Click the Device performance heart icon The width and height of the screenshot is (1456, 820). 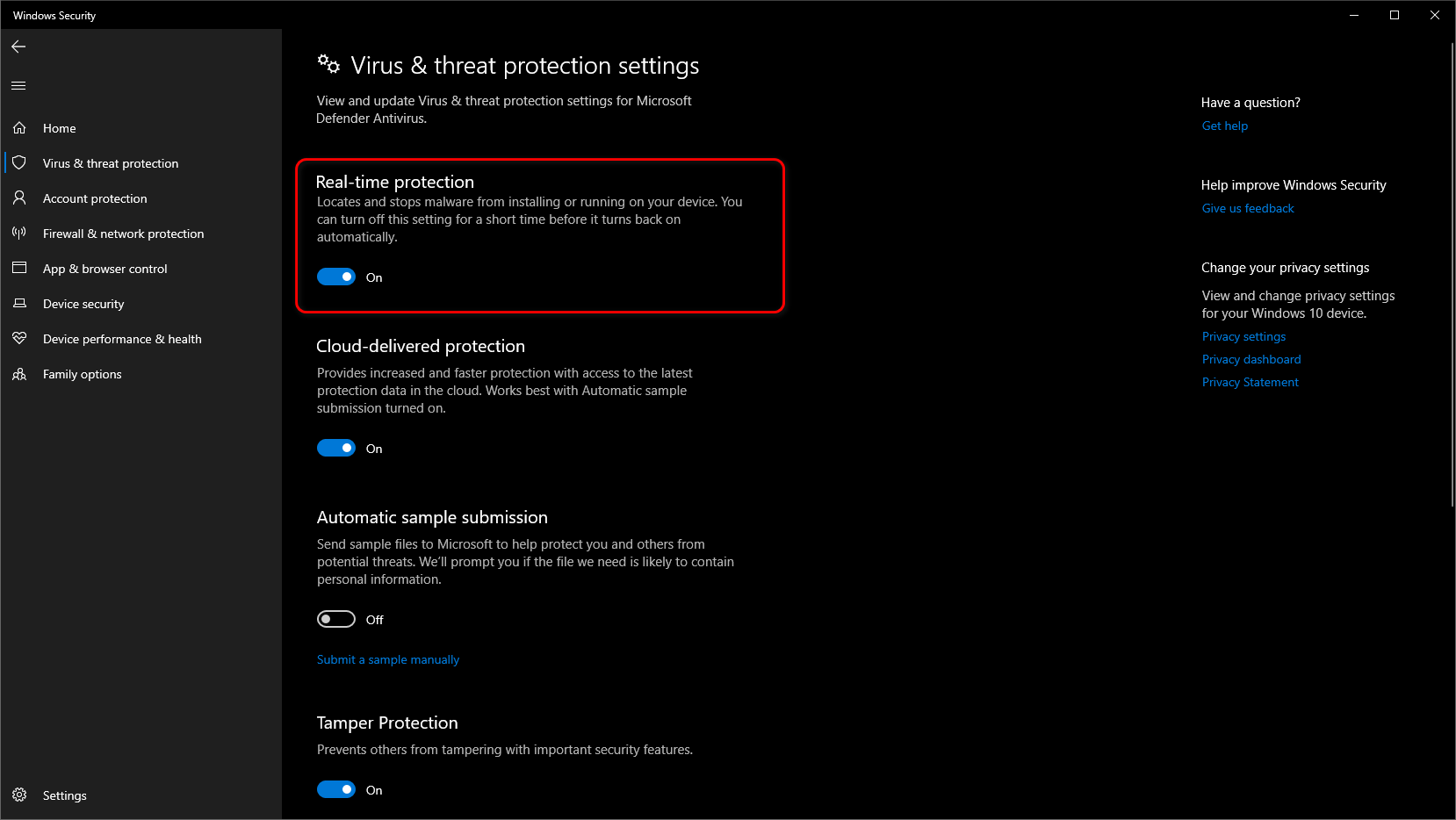click(19, 339)
